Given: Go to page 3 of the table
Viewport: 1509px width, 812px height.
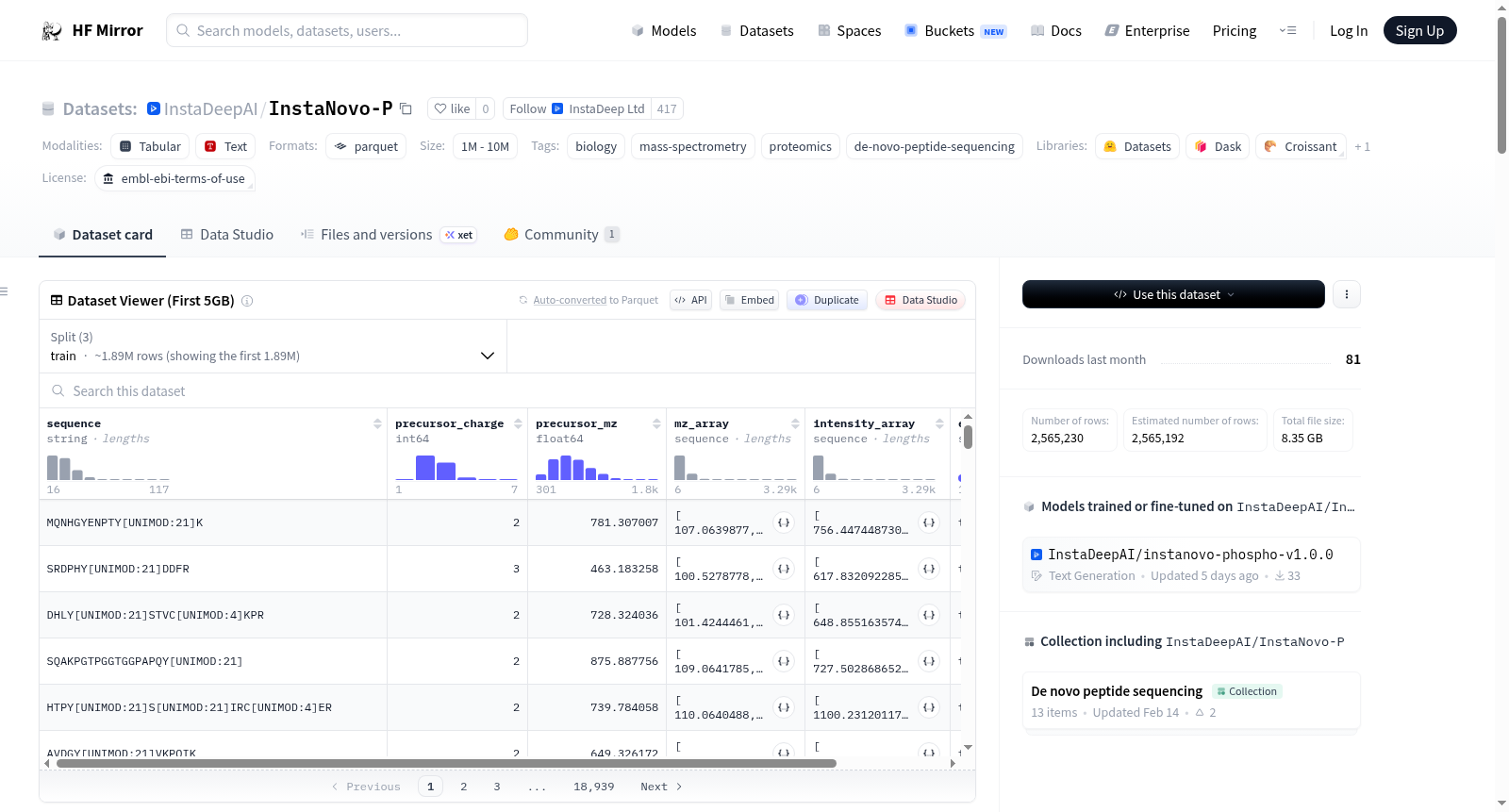Looking at the screenshot, I should click(497, 787).
